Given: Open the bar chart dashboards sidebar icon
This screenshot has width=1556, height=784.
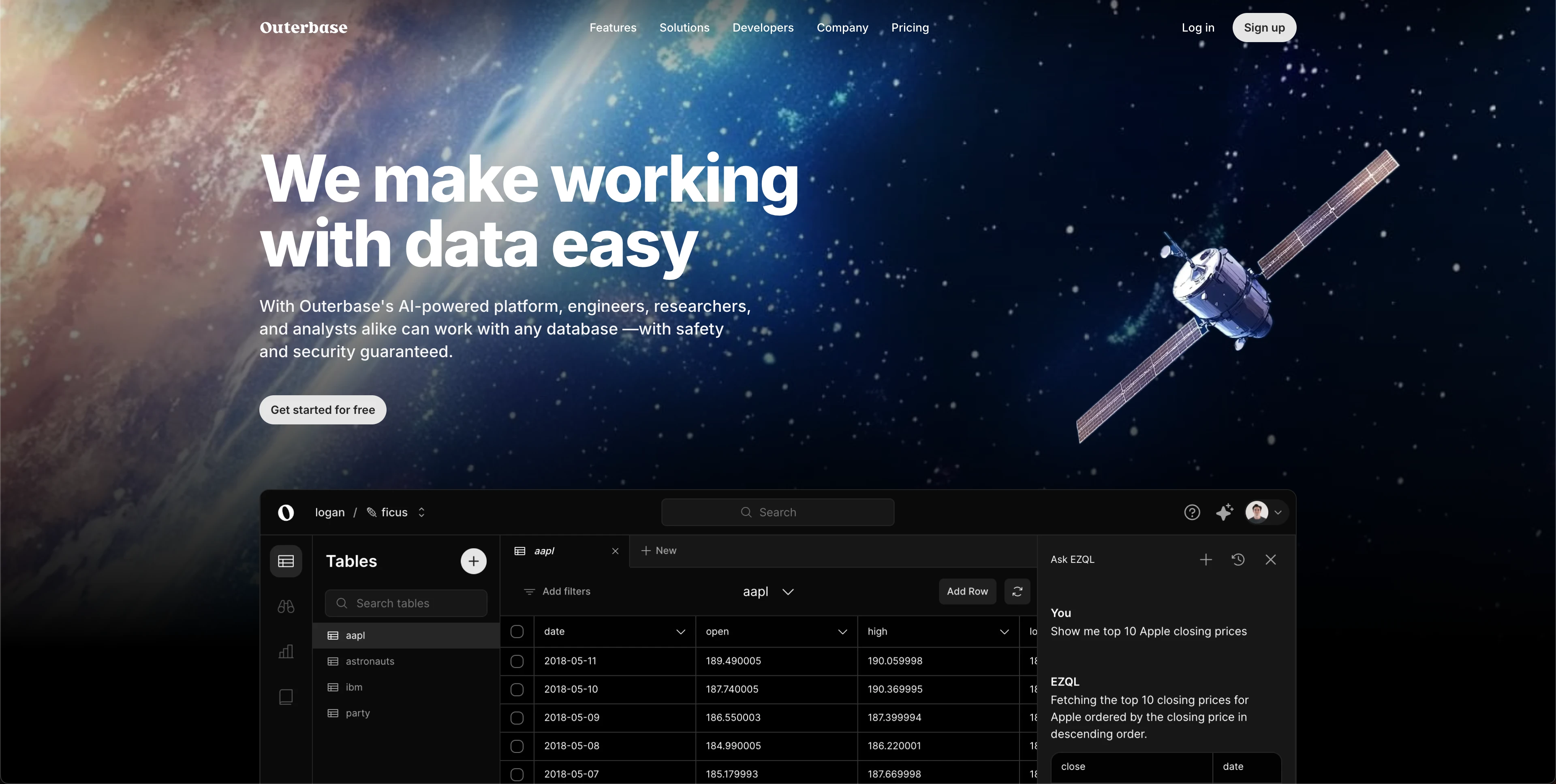Looking at the screenshot, I should coord(286,652).
